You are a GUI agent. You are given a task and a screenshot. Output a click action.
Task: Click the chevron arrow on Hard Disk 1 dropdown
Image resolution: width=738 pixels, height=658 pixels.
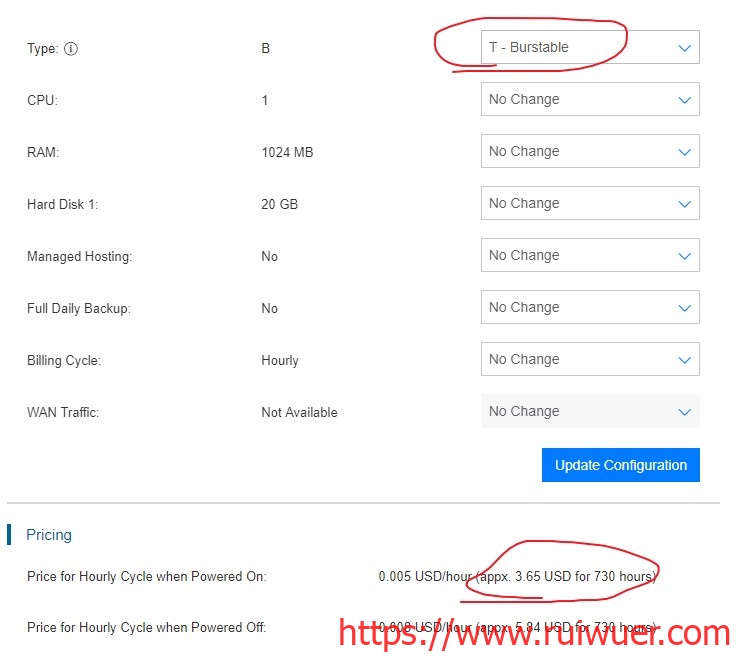pyautogui.click(x=684, y=204)
